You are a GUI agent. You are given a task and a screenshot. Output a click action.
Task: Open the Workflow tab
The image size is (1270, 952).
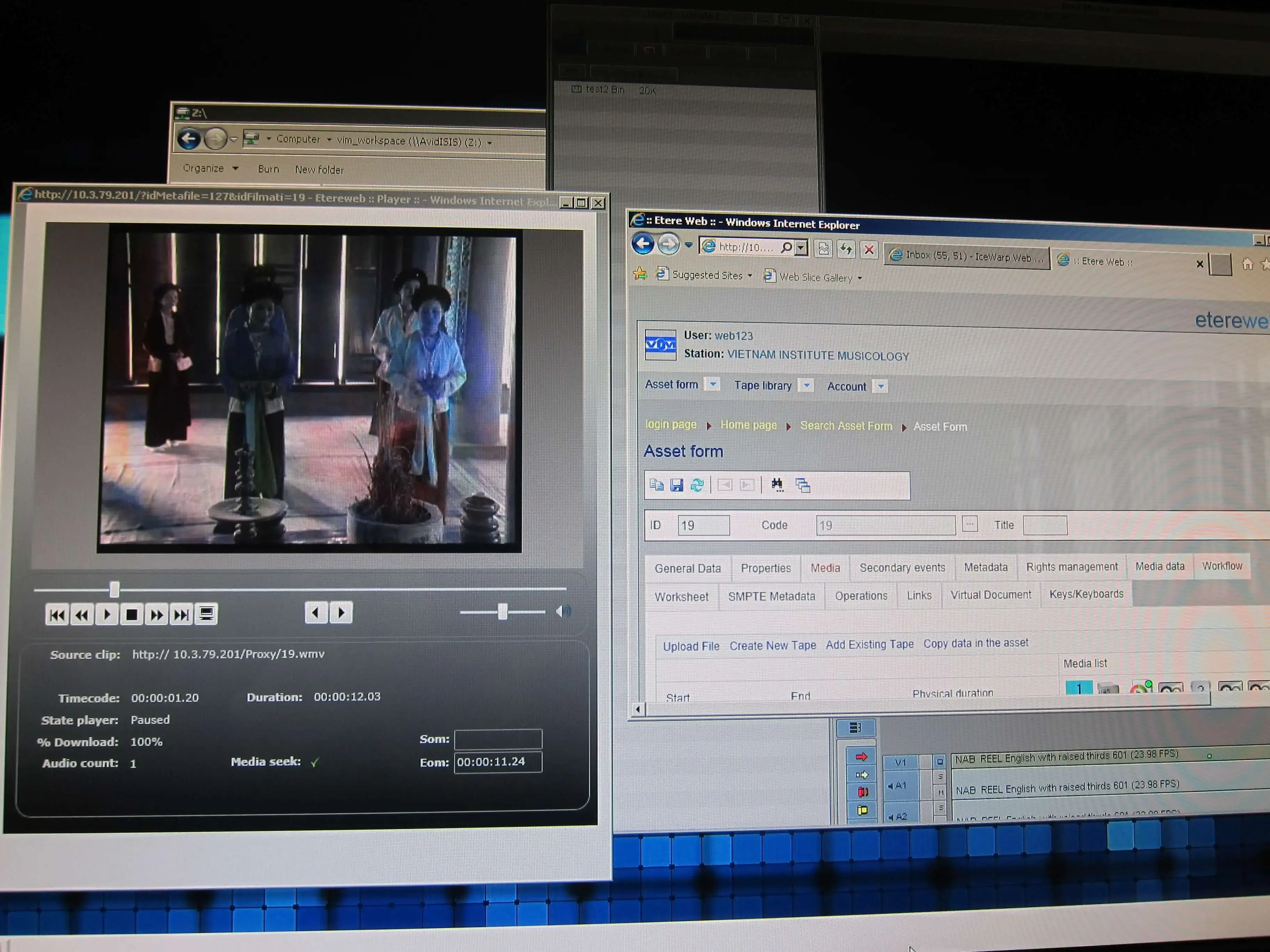(1222, 566)
